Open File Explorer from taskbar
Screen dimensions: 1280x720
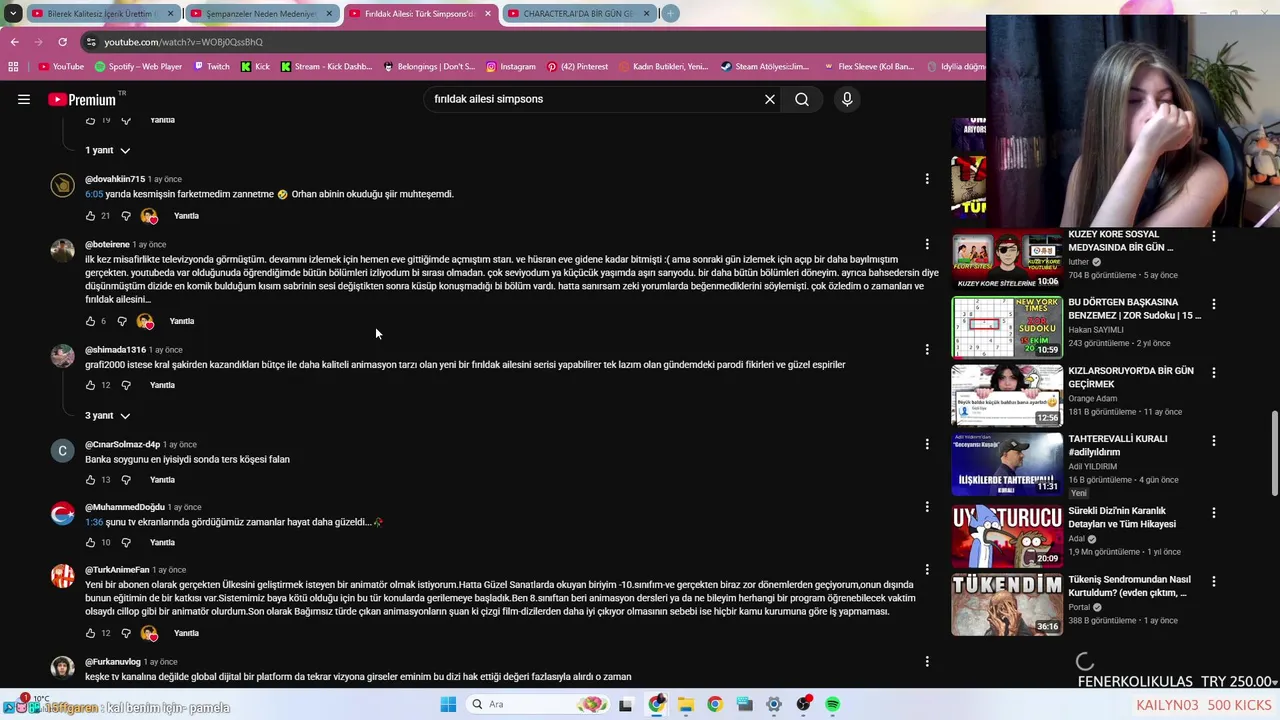(685, 704)
